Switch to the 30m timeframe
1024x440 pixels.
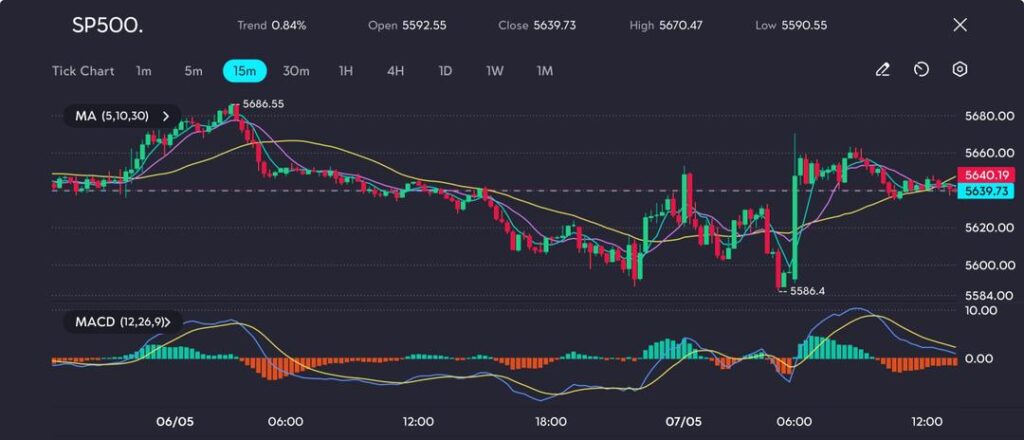click(x=296, y=71)
